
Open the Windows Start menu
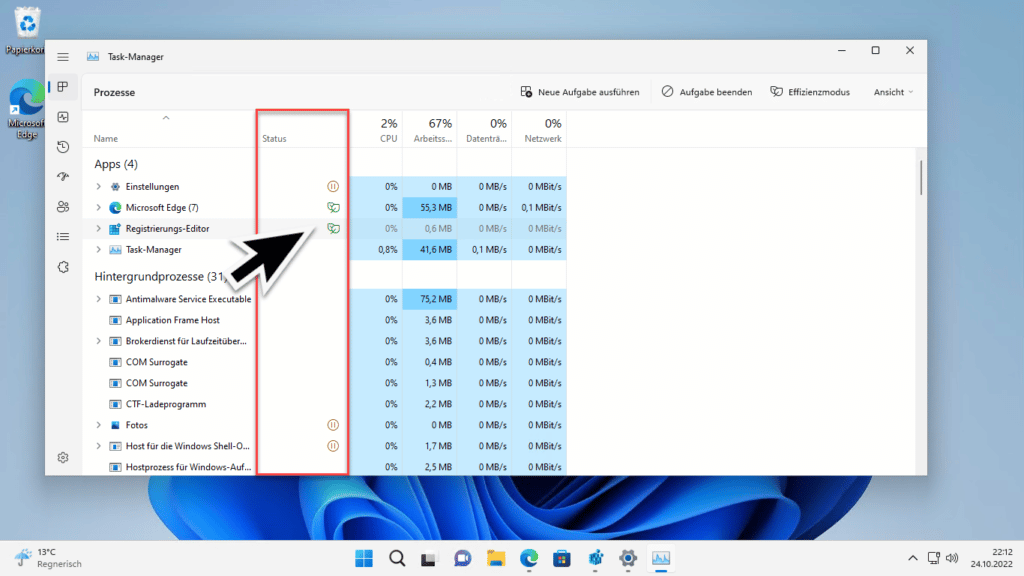point(364,558)
